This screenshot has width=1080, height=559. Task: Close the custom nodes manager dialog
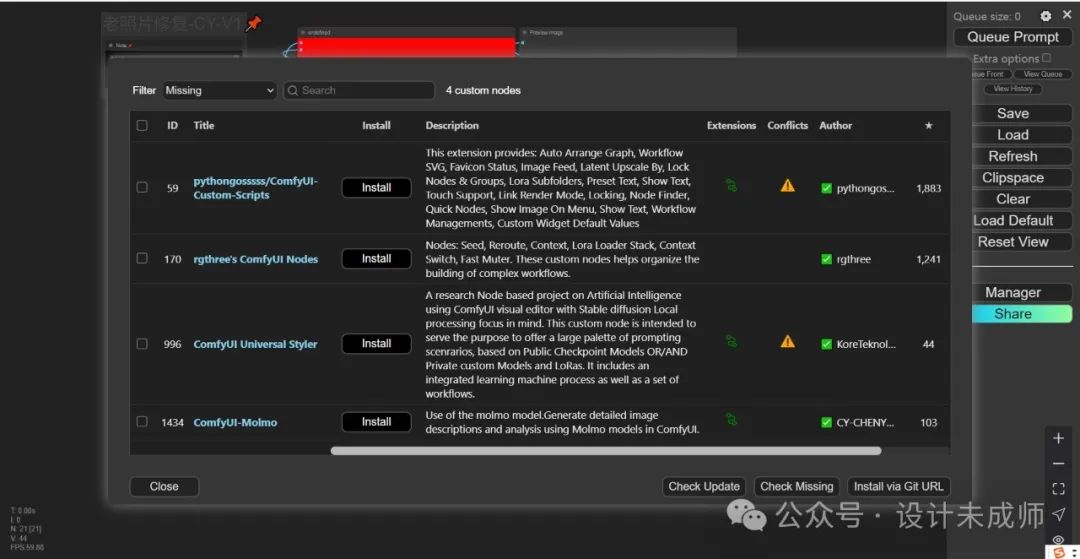coord(164,486)
